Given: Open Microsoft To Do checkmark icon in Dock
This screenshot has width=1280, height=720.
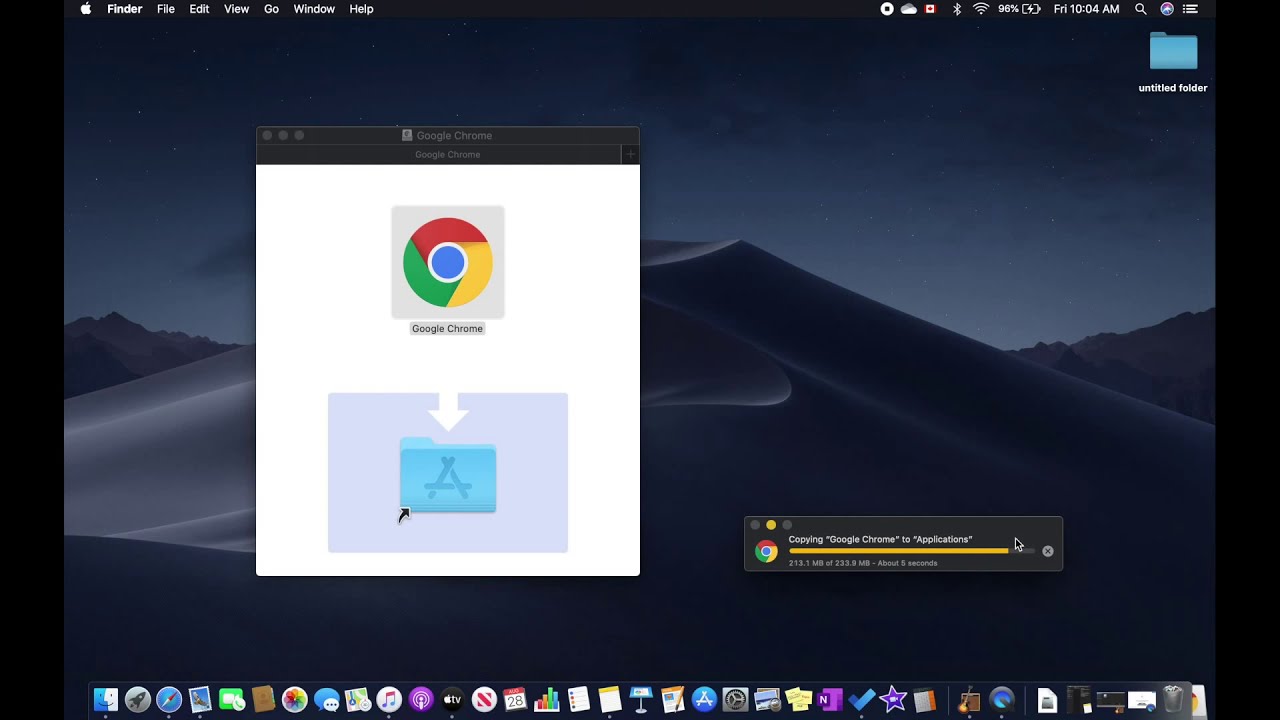Looking at the screenshot, I should click(x=861, y=700).
